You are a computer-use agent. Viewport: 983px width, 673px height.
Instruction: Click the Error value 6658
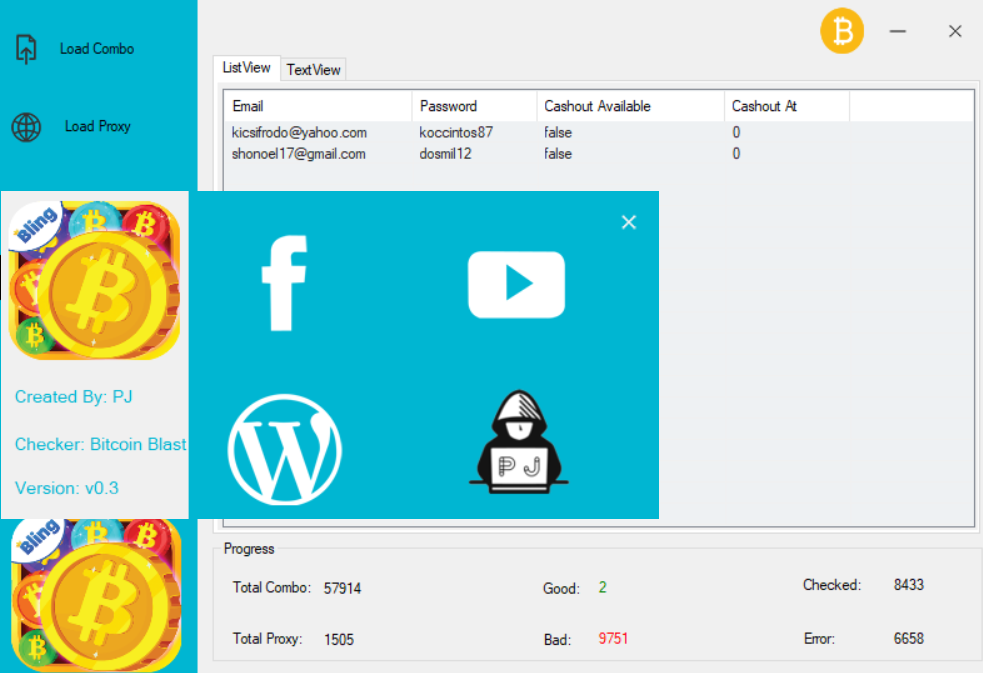point(909,639)
